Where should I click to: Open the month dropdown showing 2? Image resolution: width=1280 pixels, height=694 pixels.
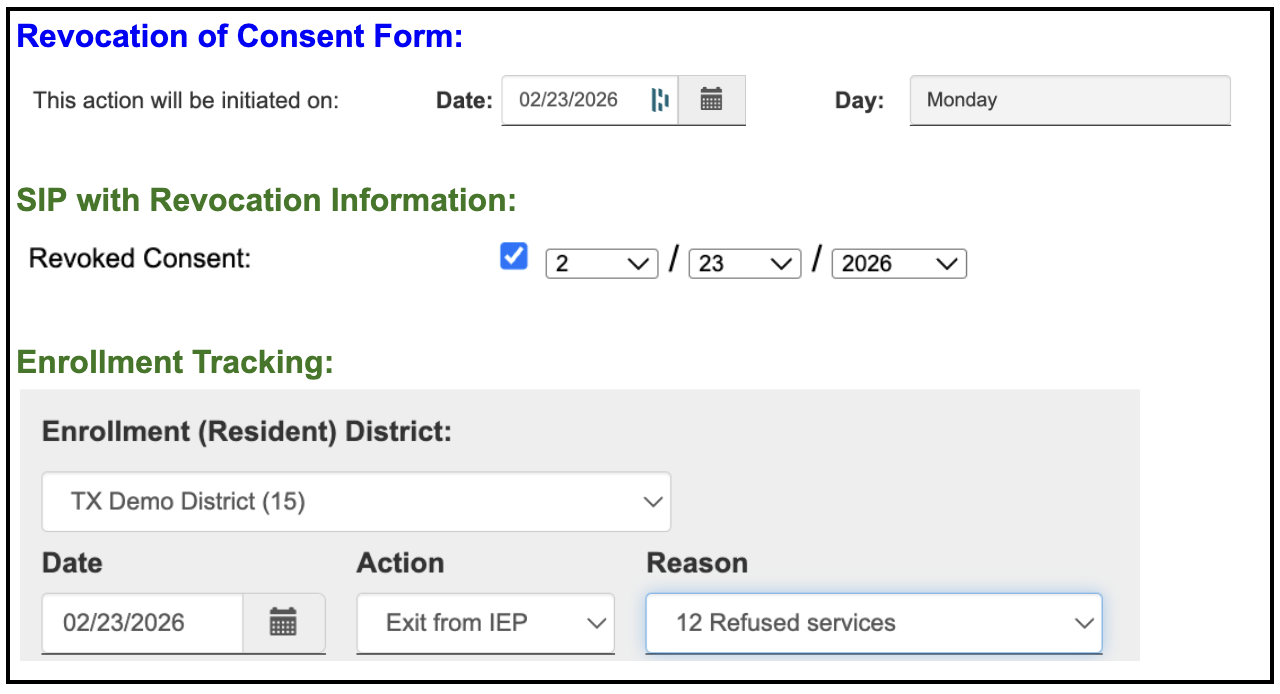(x=600, y=263)
